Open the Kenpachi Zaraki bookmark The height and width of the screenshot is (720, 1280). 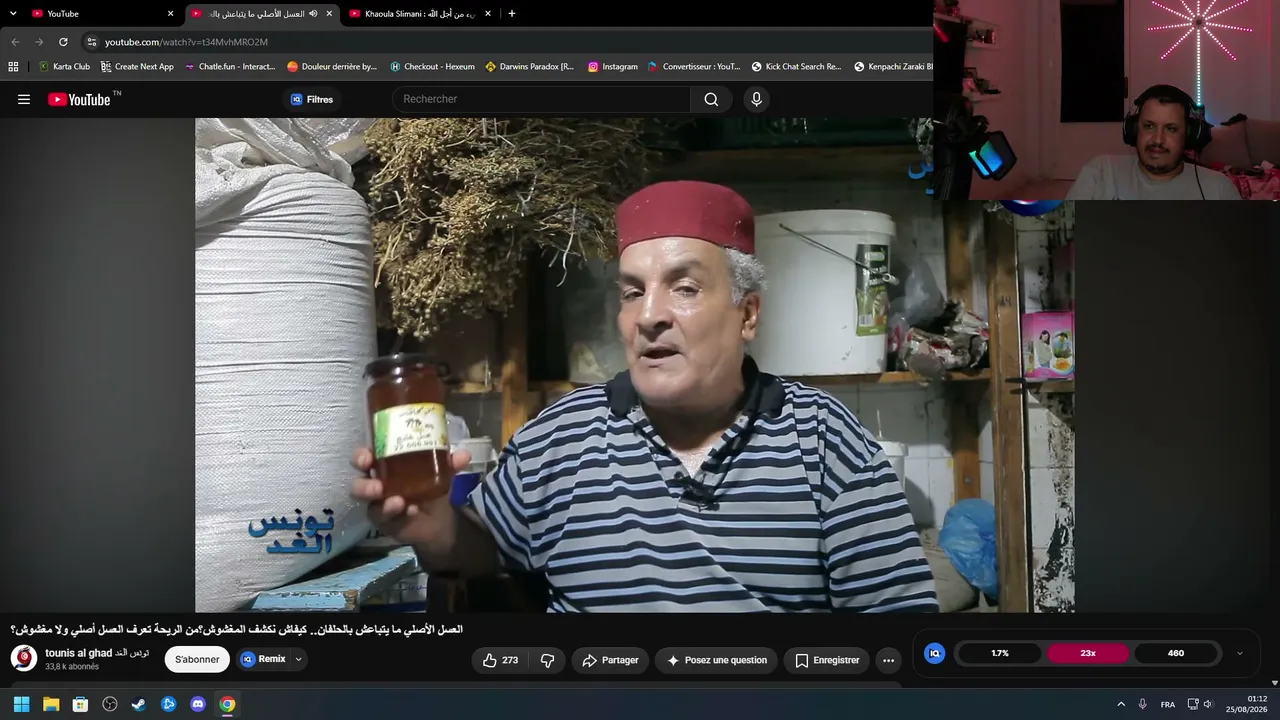click(893, 67)
